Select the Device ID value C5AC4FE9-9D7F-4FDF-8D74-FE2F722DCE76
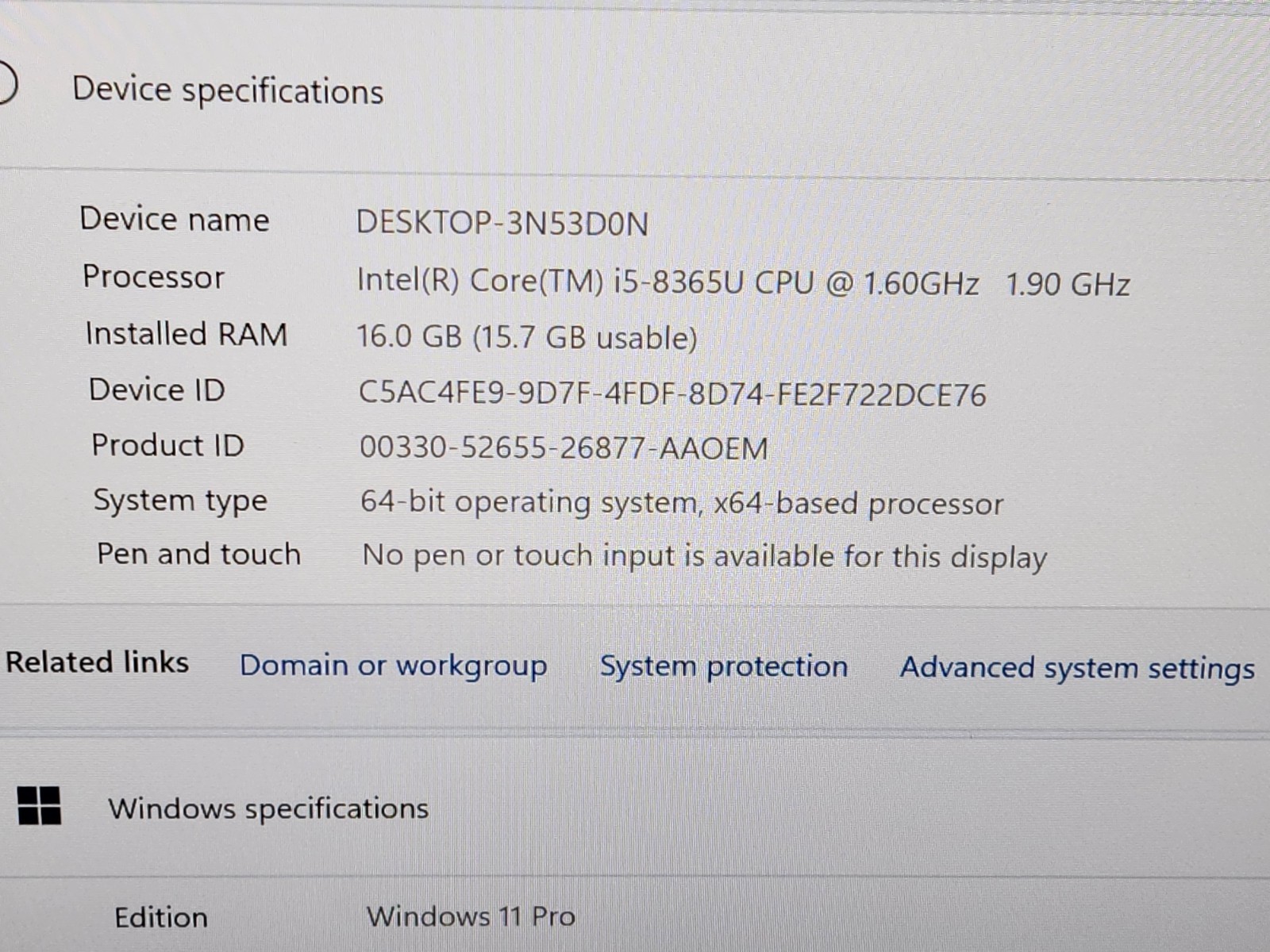 [x=672, y=393]
